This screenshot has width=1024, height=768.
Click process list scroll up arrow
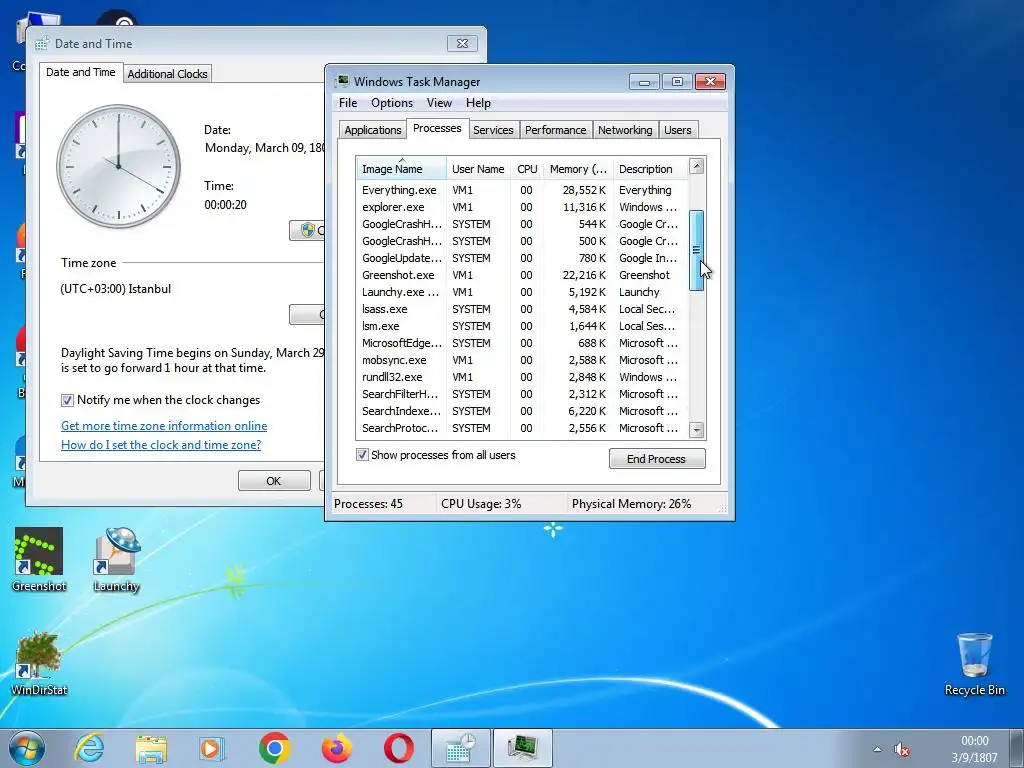[697, 166]
